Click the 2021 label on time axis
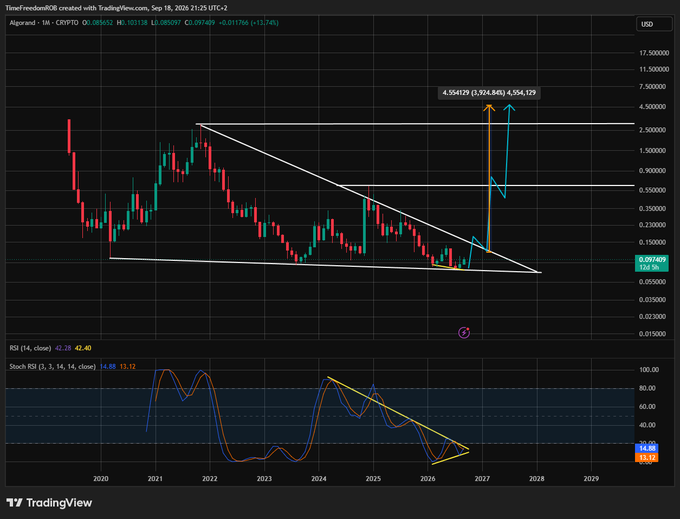Screen dimensions: 680x519 click(x=155, y=479)
